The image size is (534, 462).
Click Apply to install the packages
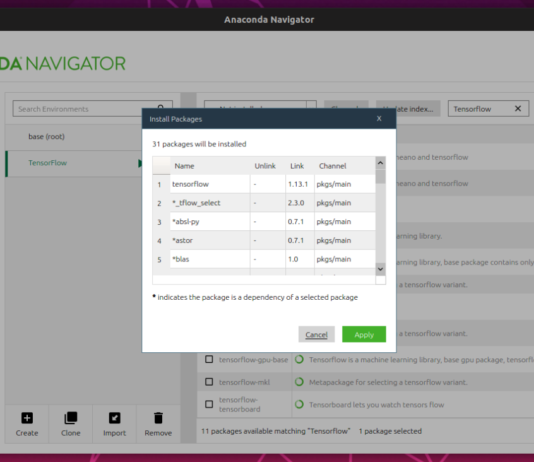pos(364,334)
